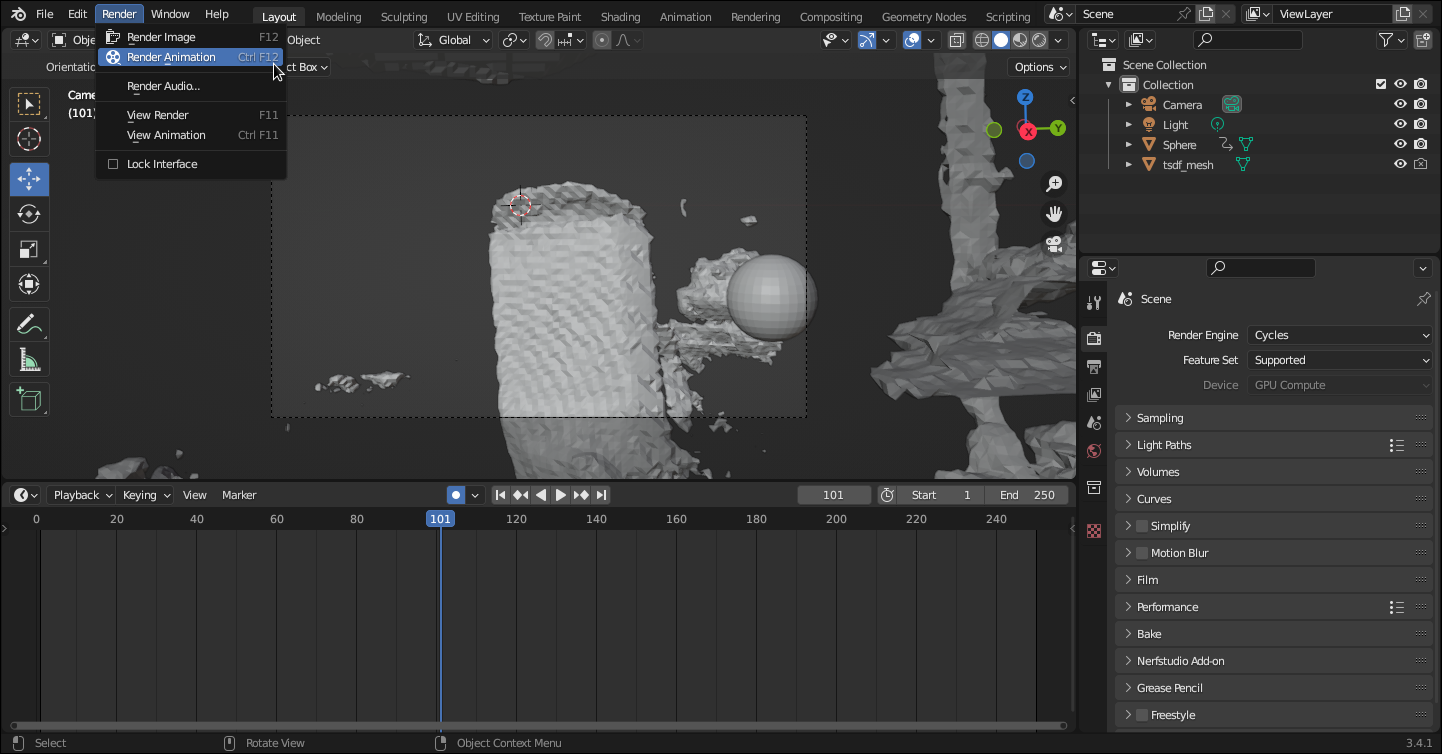Click the Add Cube tool
Image resolution: width=1442 pixels, height=754 pixels.
pos(29,400)
